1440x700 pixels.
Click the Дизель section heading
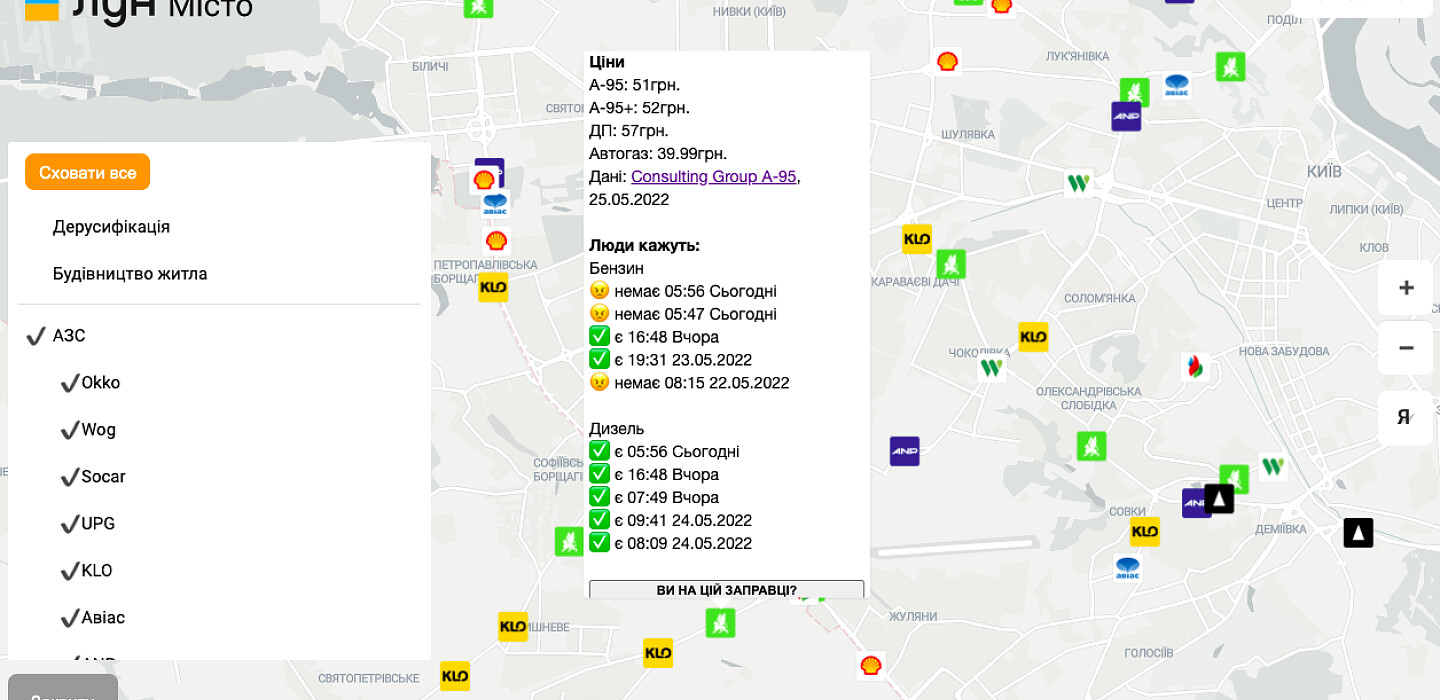[x=617, y=429]
